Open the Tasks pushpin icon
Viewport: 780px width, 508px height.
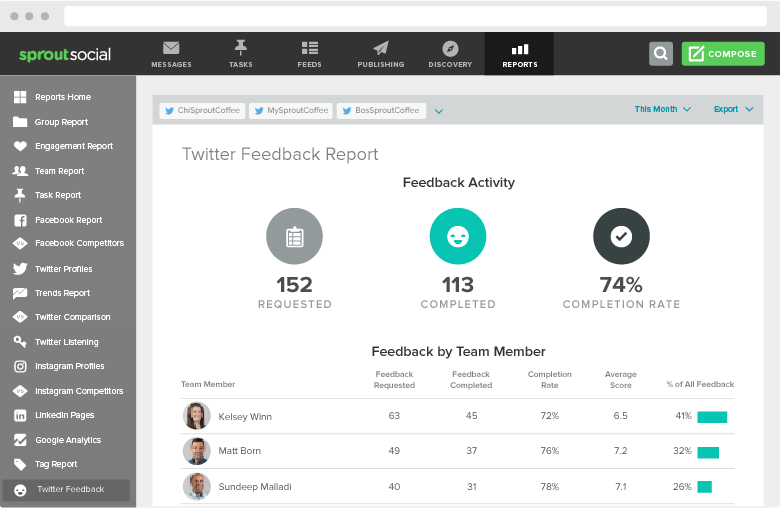(x=241, y=48)
